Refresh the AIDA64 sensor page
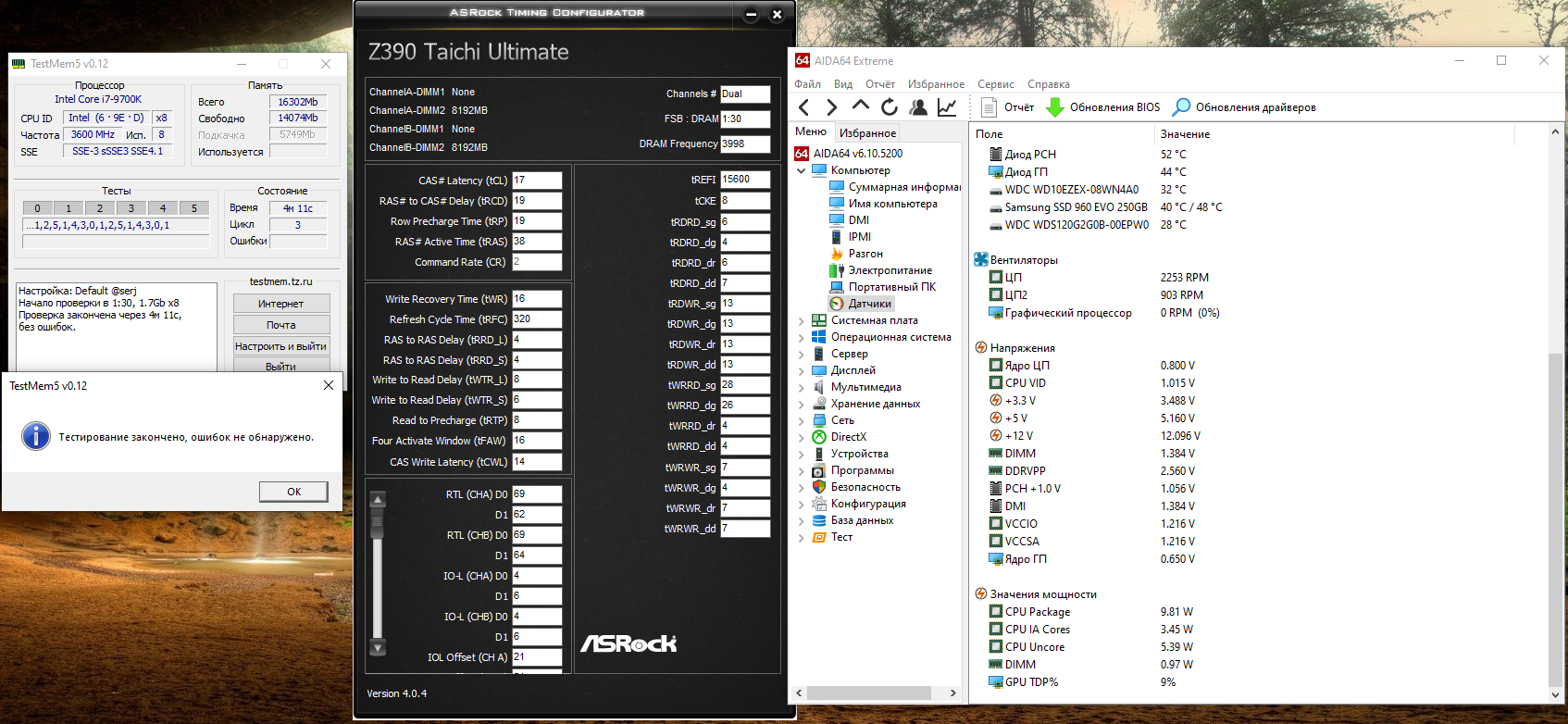 [890, 107]
